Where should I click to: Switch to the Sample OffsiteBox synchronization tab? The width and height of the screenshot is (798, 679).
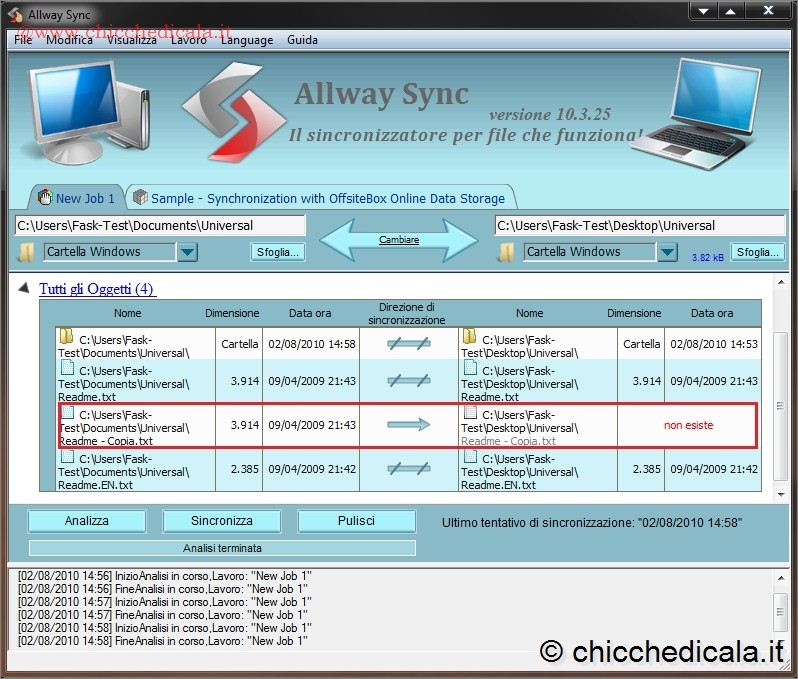coord(322,198)
